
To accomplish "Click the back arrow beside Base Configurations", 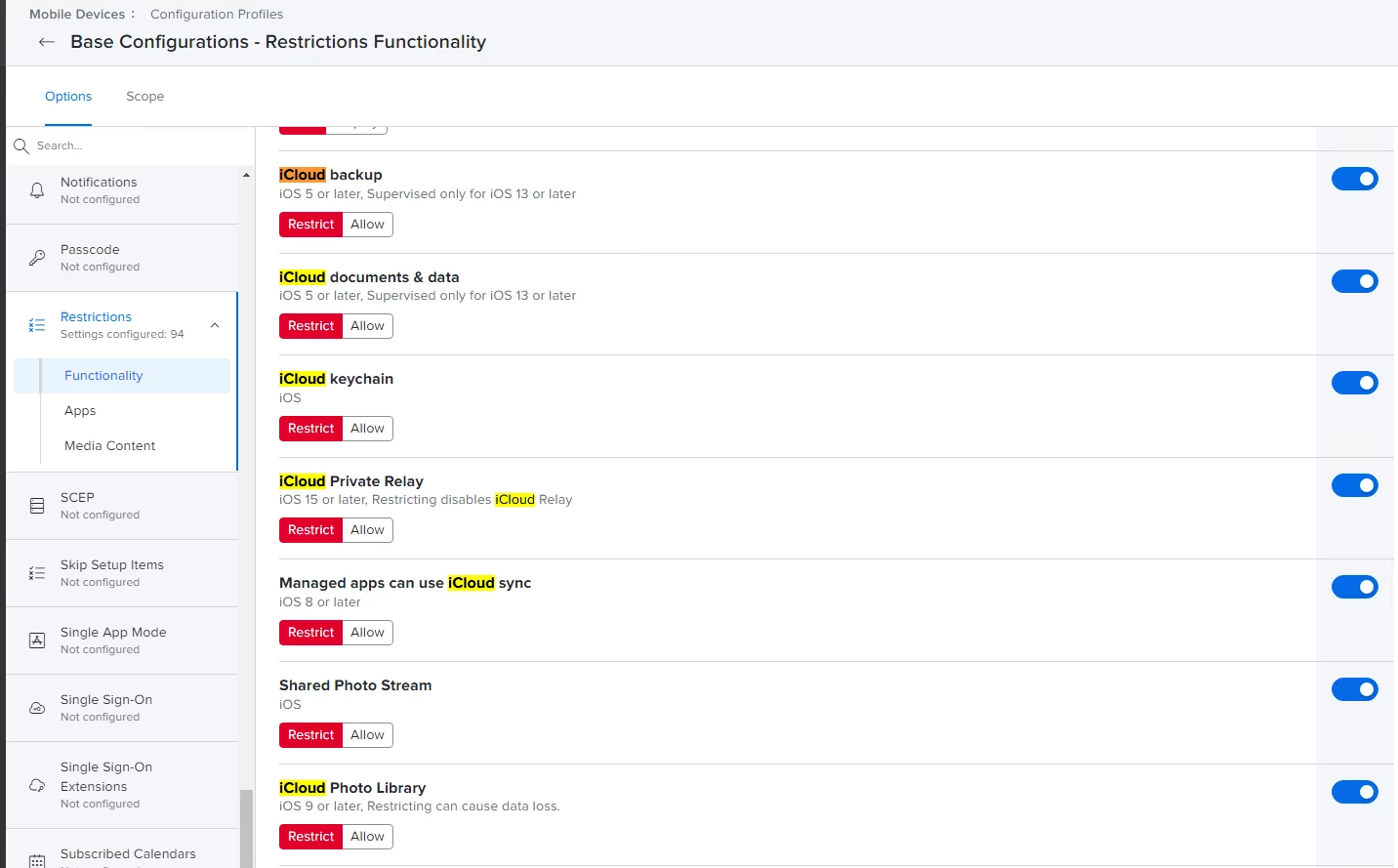I will point(46,42).
